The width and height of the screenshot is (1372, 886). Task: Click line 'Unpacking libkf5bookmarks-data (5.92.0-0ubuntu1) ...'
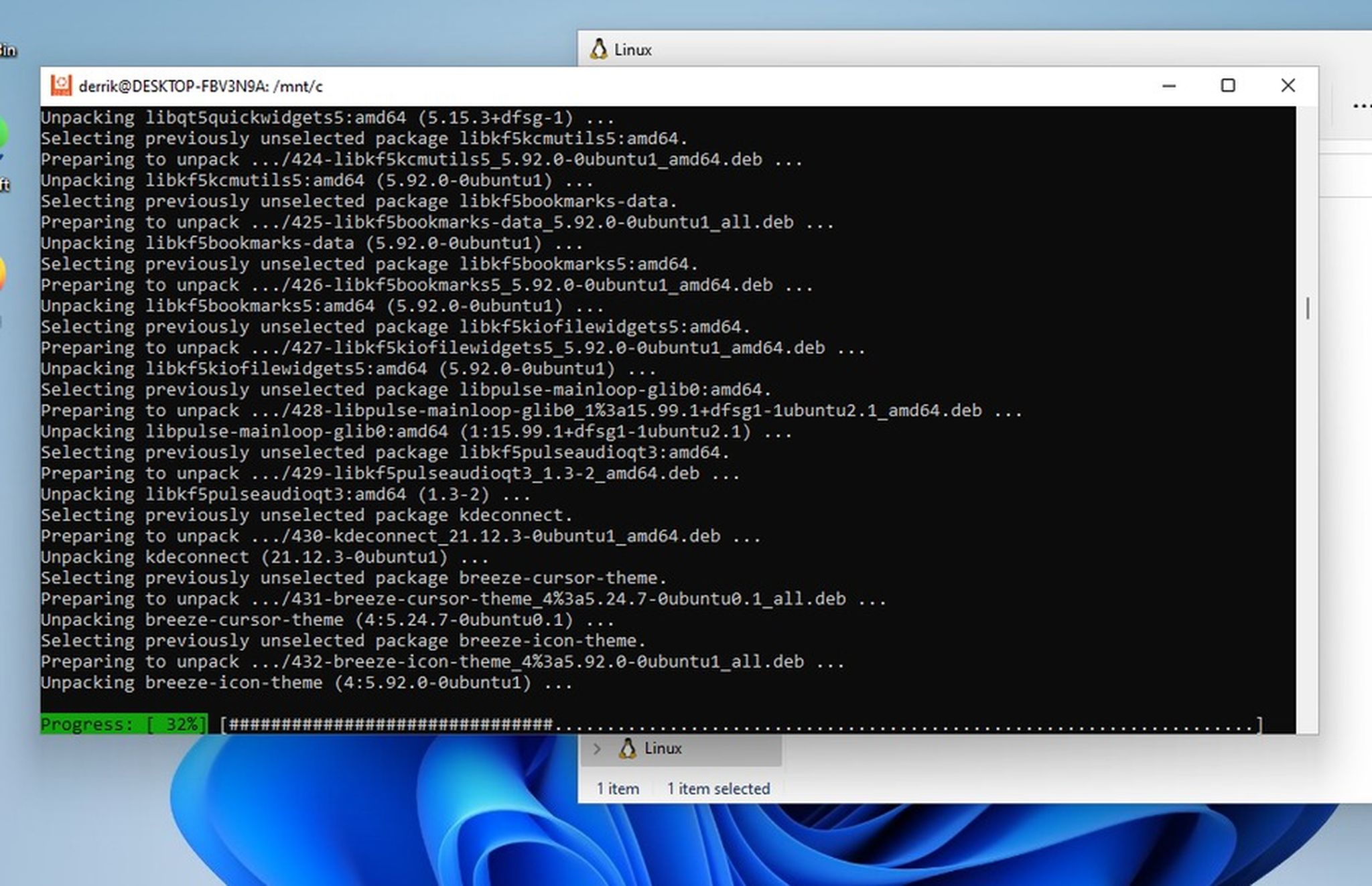pos(312,243)
